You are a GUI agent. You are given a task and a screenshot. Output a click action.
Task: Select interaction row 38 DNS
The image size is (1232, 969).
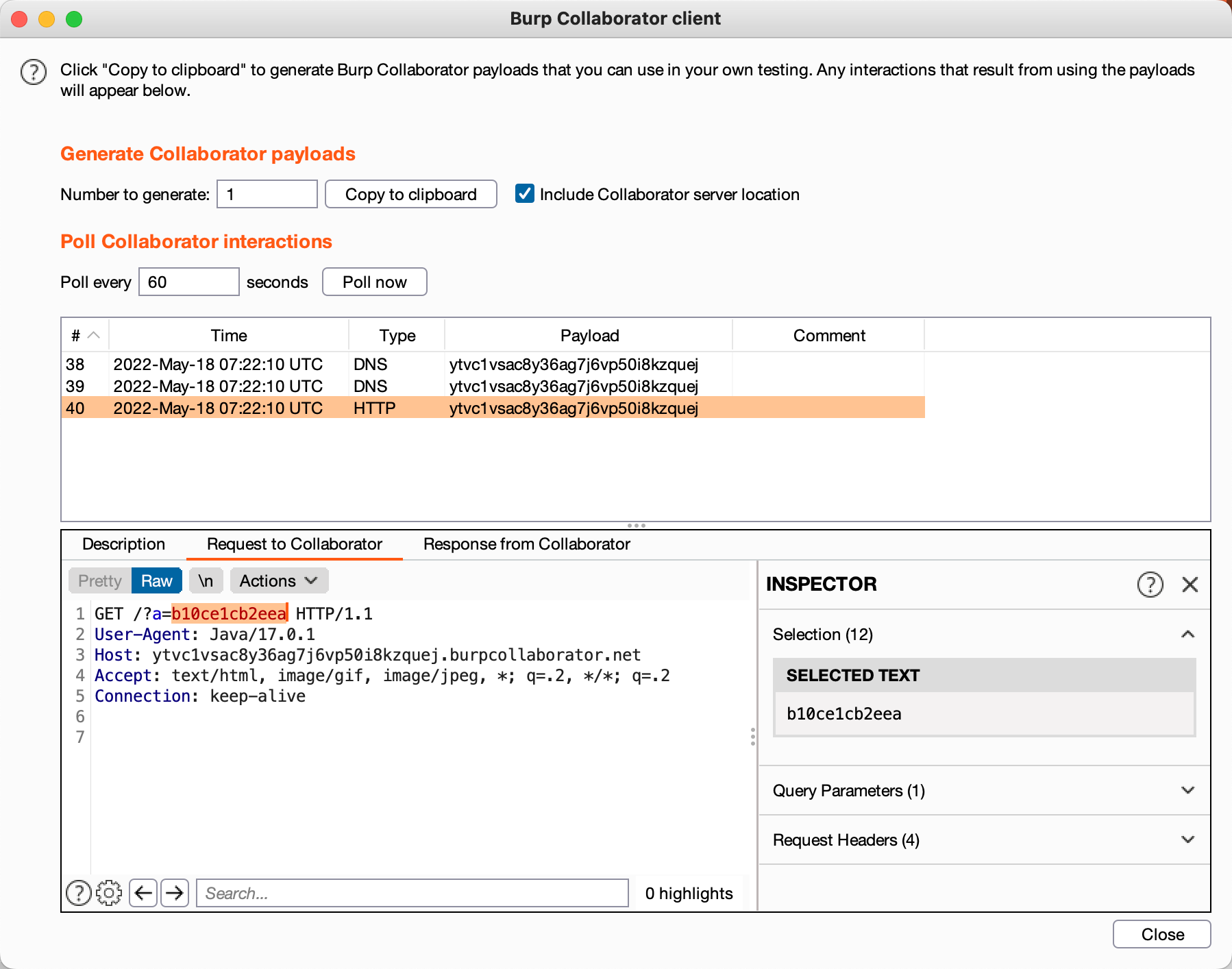tap(493, 364)
